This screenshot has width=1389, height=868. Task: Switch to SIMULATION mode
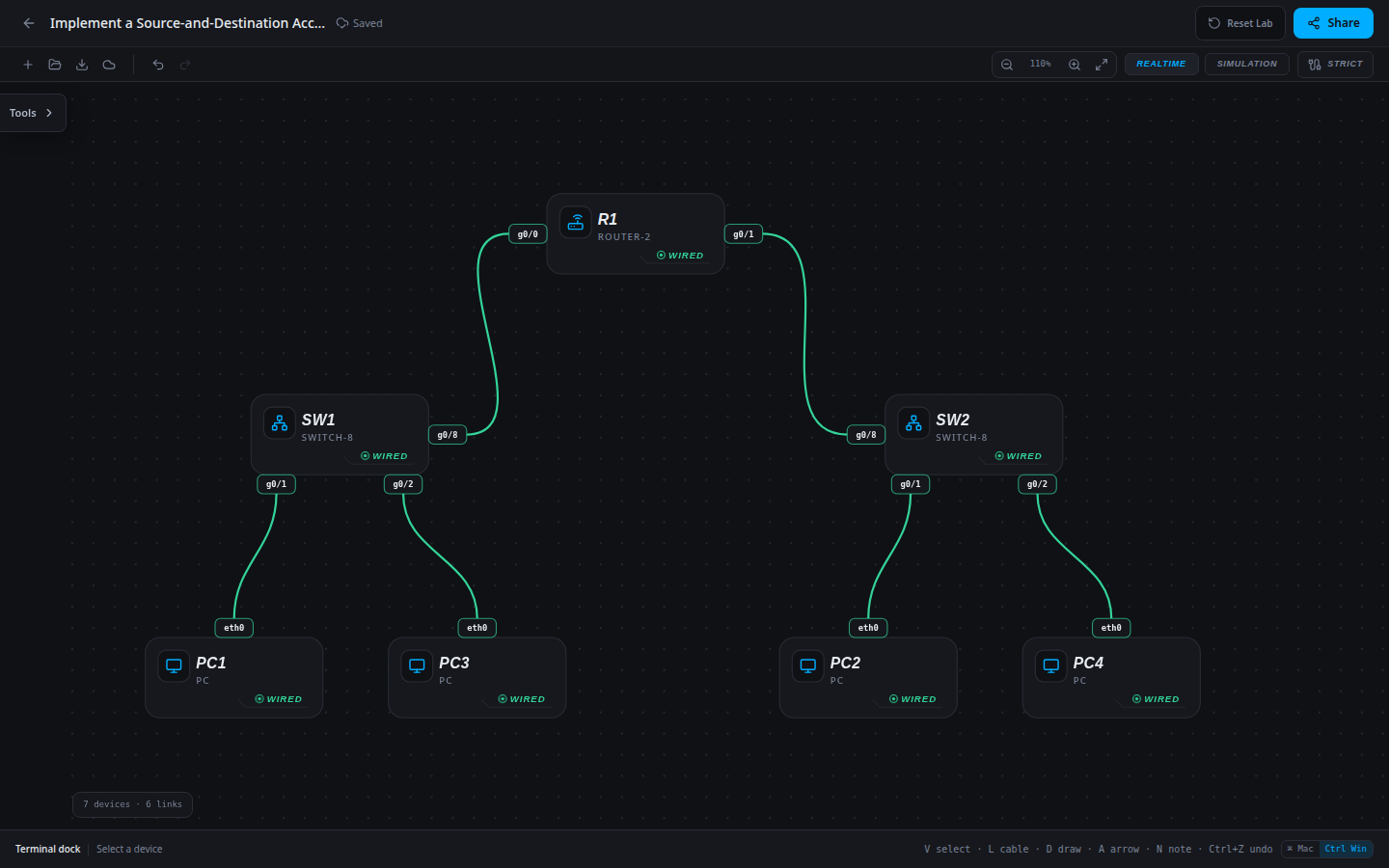point(1247,65)
